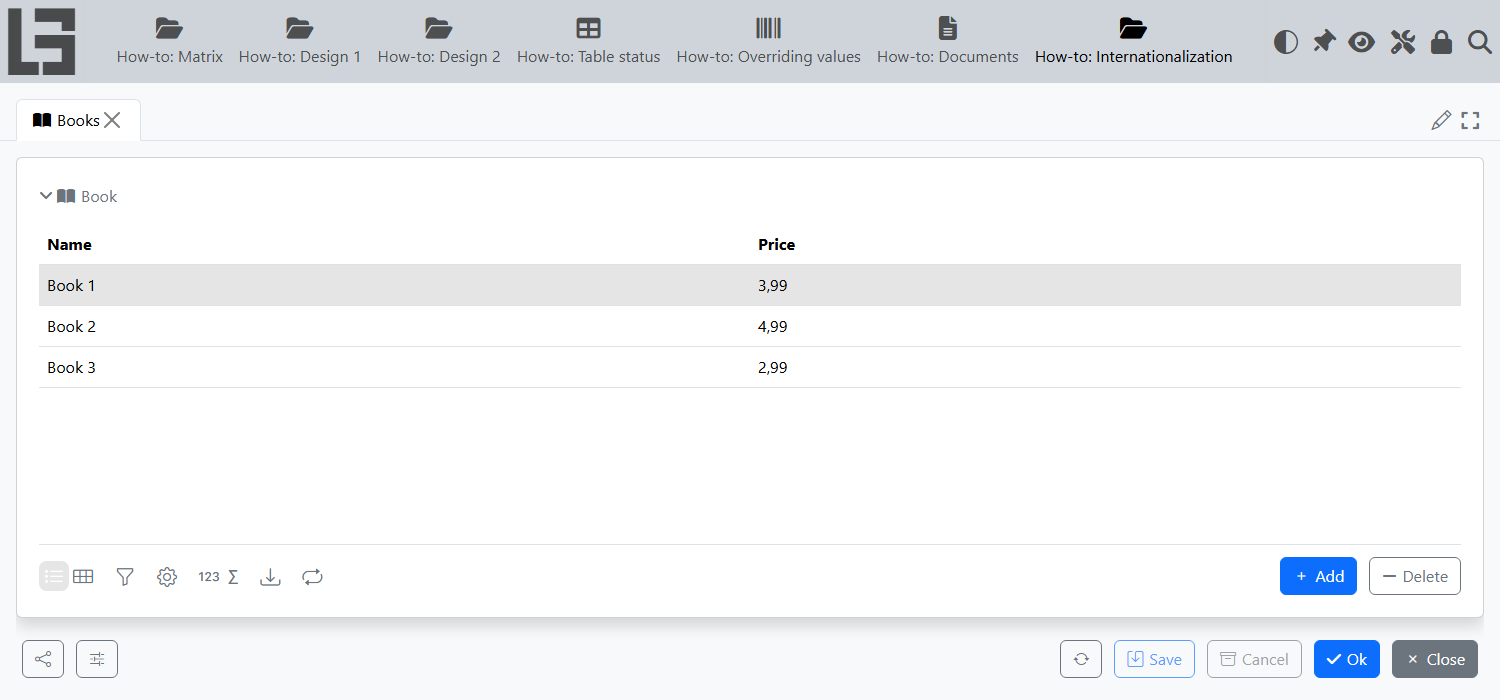1500x700 pixels.
Task: Select the Book 2 row
Action: tap(750, 327)
